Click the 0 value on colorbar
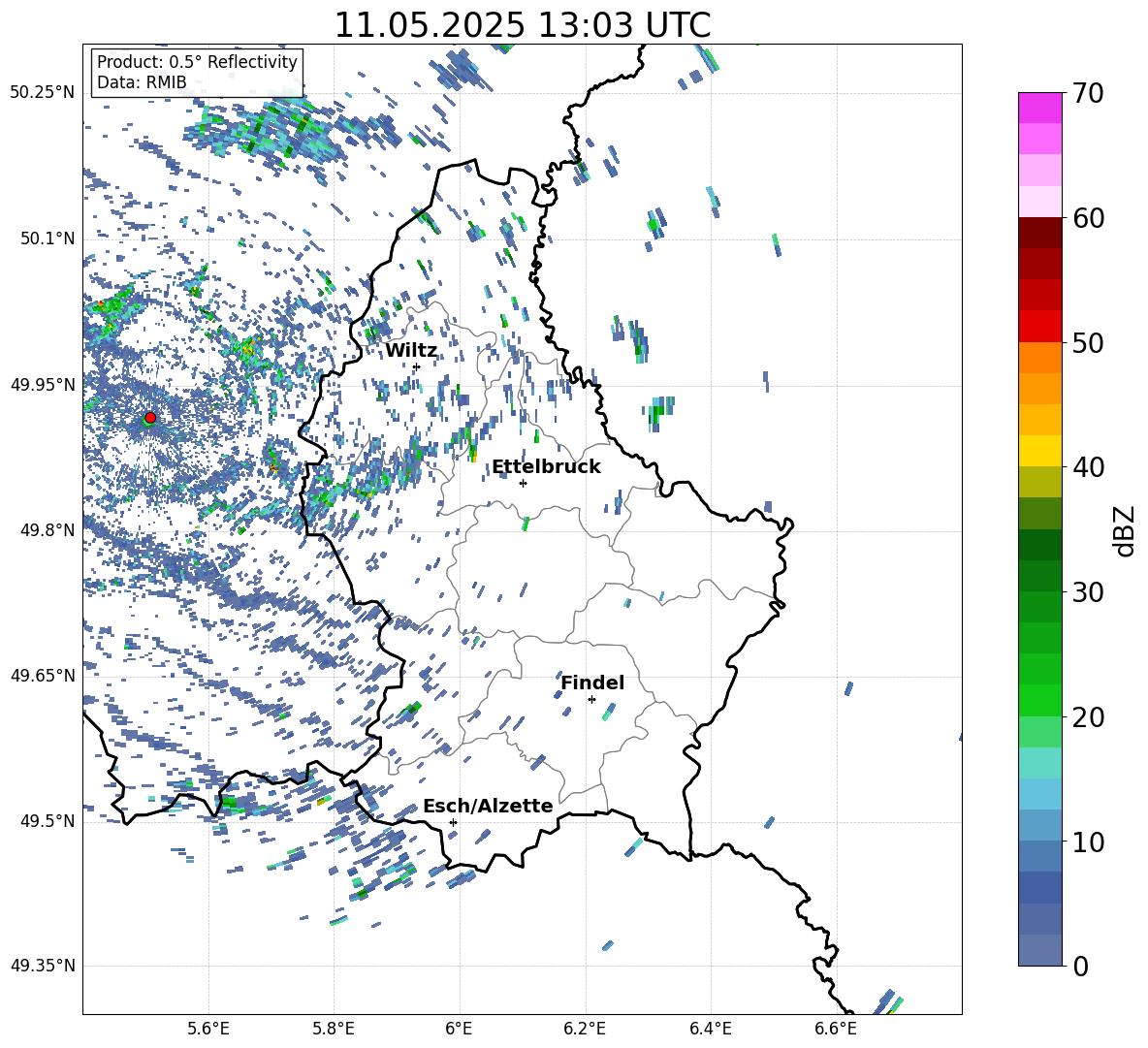 click(x=1080, y=966)
